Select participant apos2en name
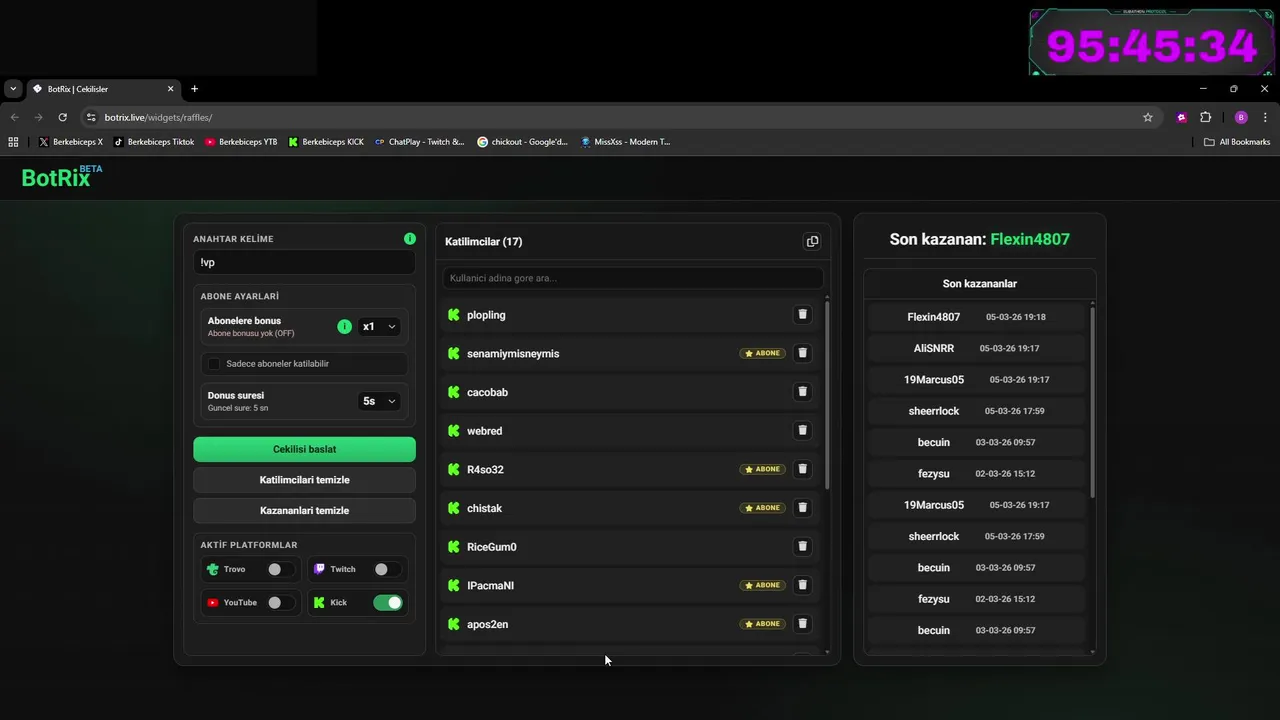 coord(487,624)
